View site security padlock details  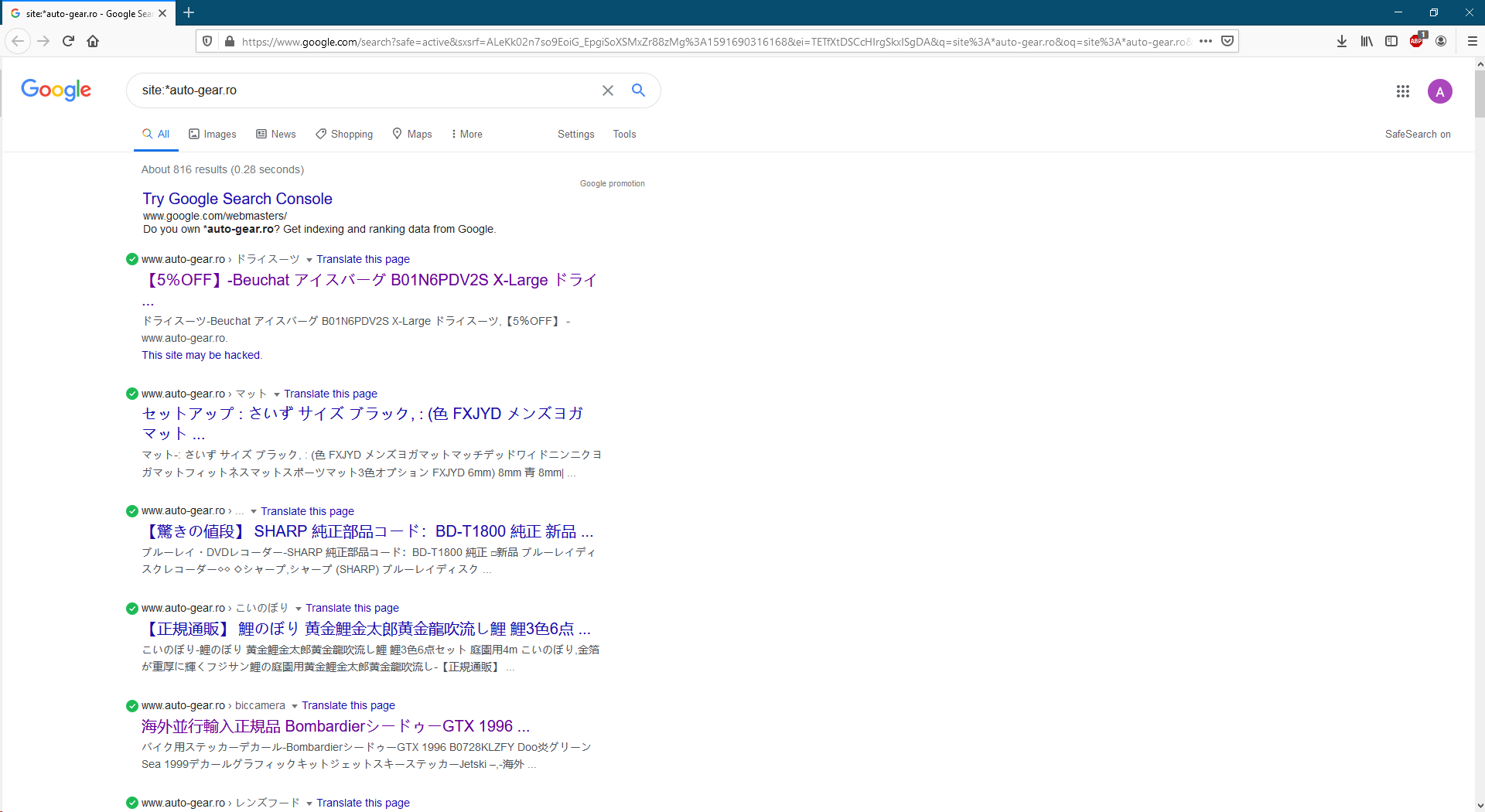(230, 41)
